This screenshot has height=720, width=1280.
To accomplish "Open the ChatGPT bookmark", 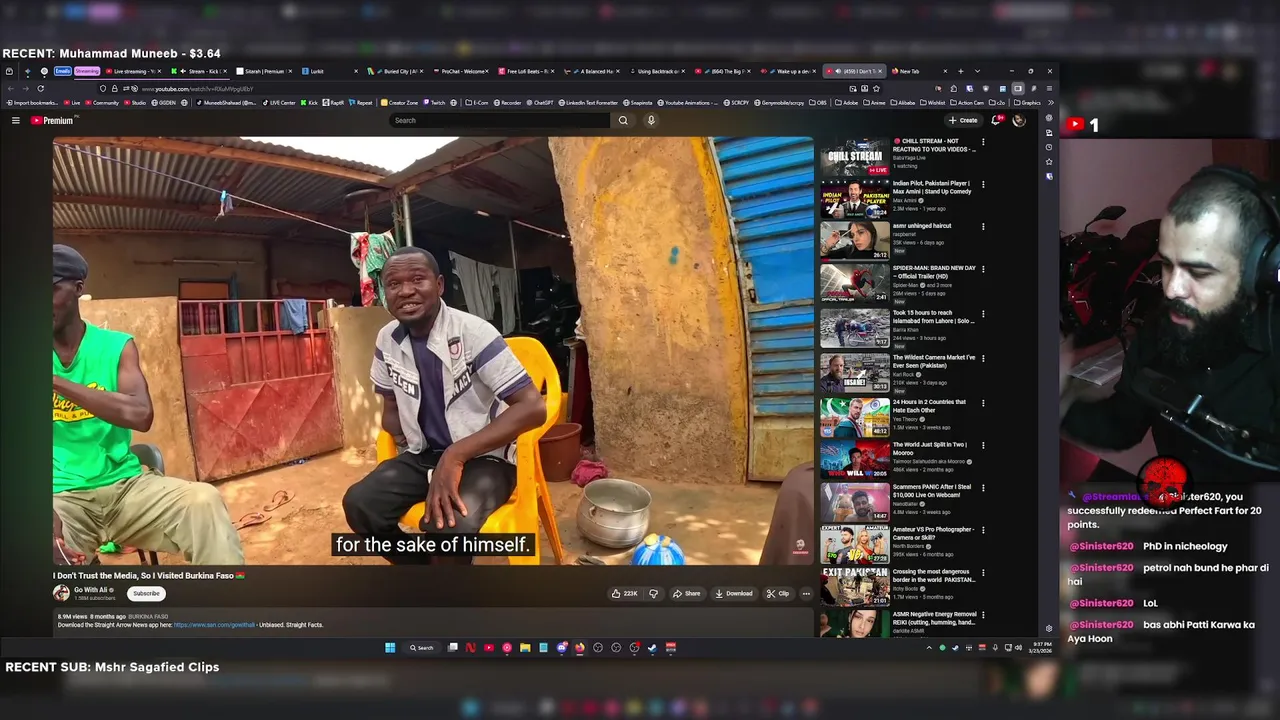I will 539,102.
